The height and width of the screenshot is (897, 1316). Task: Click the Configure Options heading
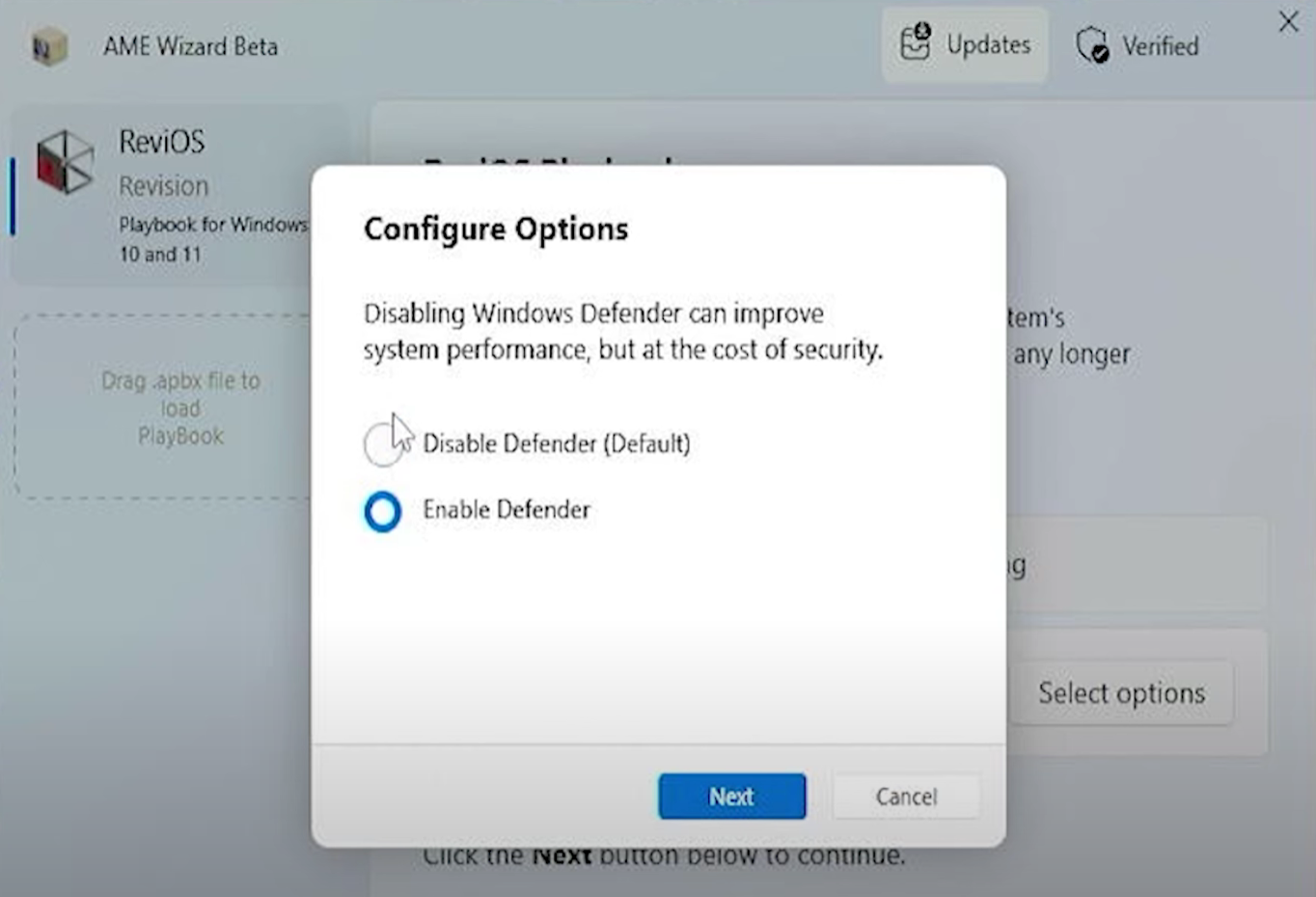click(x=496, y=229)
